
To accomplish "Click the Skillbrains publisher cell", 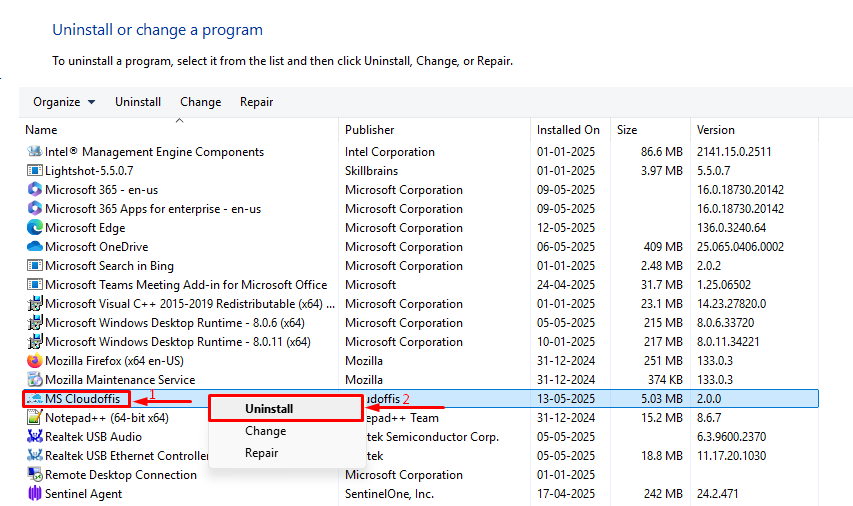I will coord(371,171).
